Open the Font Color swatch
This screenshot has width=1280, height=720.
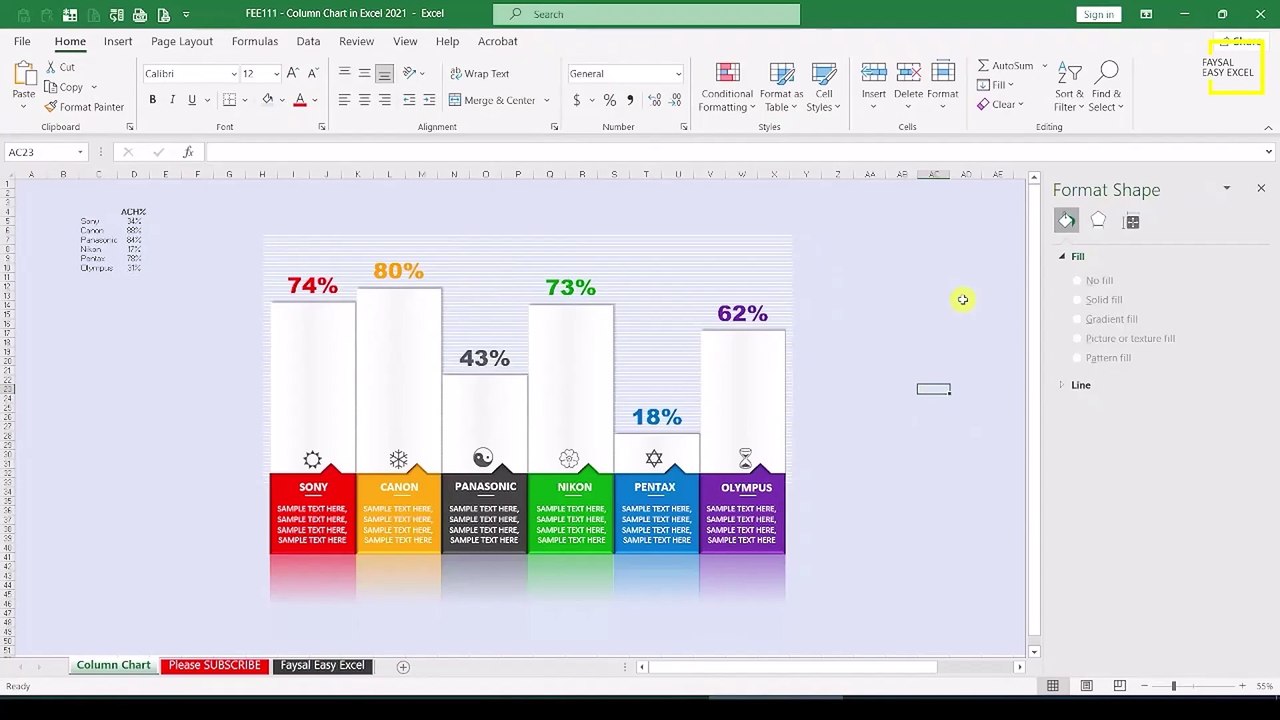pos(299,100)
